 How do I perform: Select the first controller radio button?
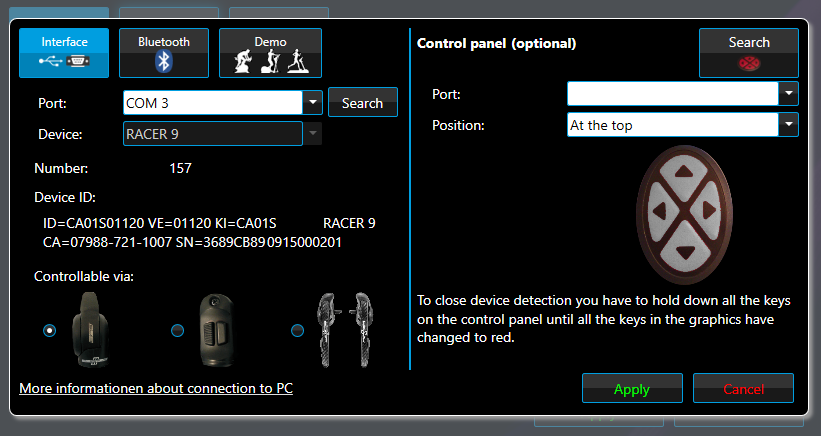coord(49,330)
